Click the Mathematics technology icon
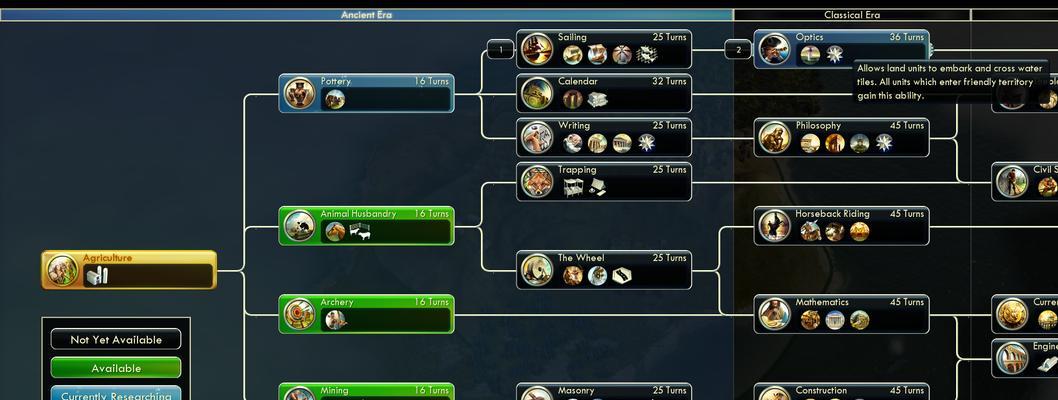1058x400 pixels. 775,314
